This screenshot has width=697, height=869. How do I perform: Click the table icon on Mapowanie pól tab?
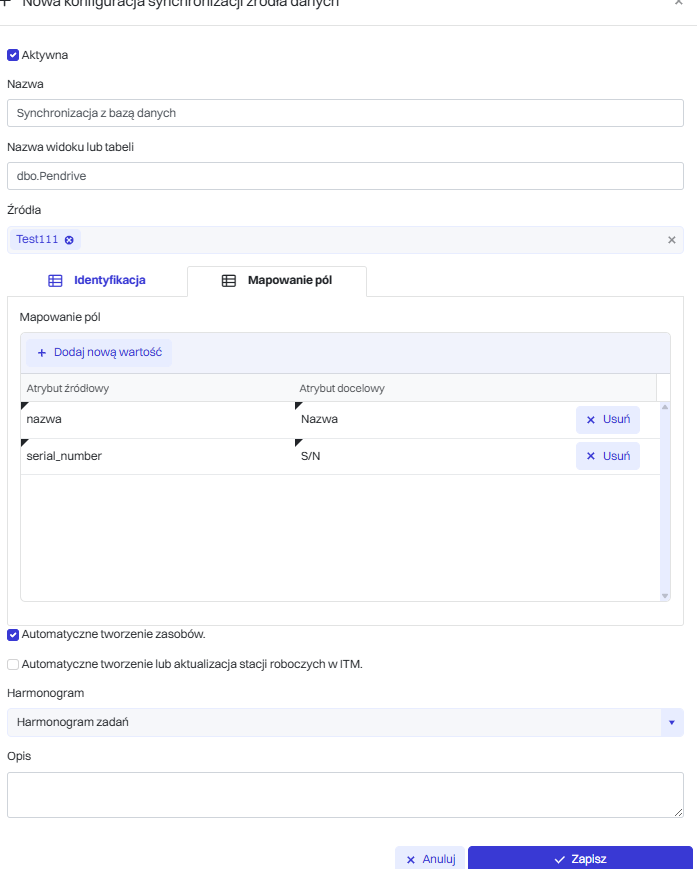click(x=229, y=281)
